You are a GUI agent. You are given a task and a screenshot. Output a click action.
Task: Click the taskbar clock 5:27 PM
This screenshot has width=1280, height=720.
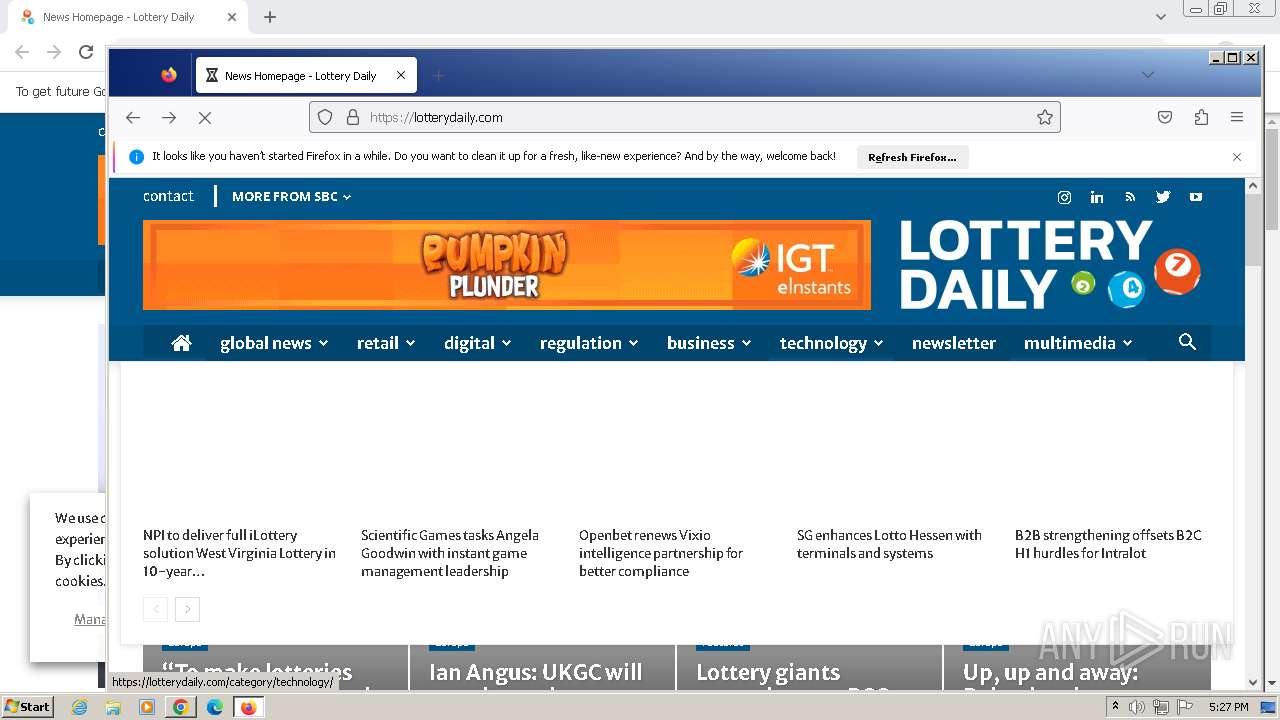click(x=1229, y=707)
